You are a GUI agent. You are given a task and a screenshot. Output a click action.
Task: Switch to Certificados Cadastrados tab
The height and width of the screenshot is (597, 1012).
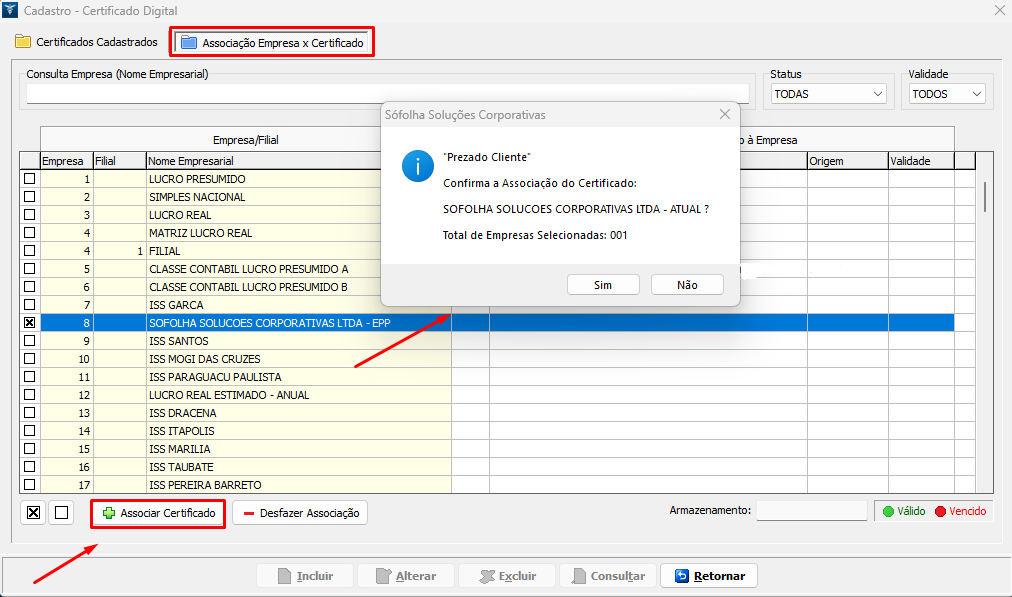(87, 43)
